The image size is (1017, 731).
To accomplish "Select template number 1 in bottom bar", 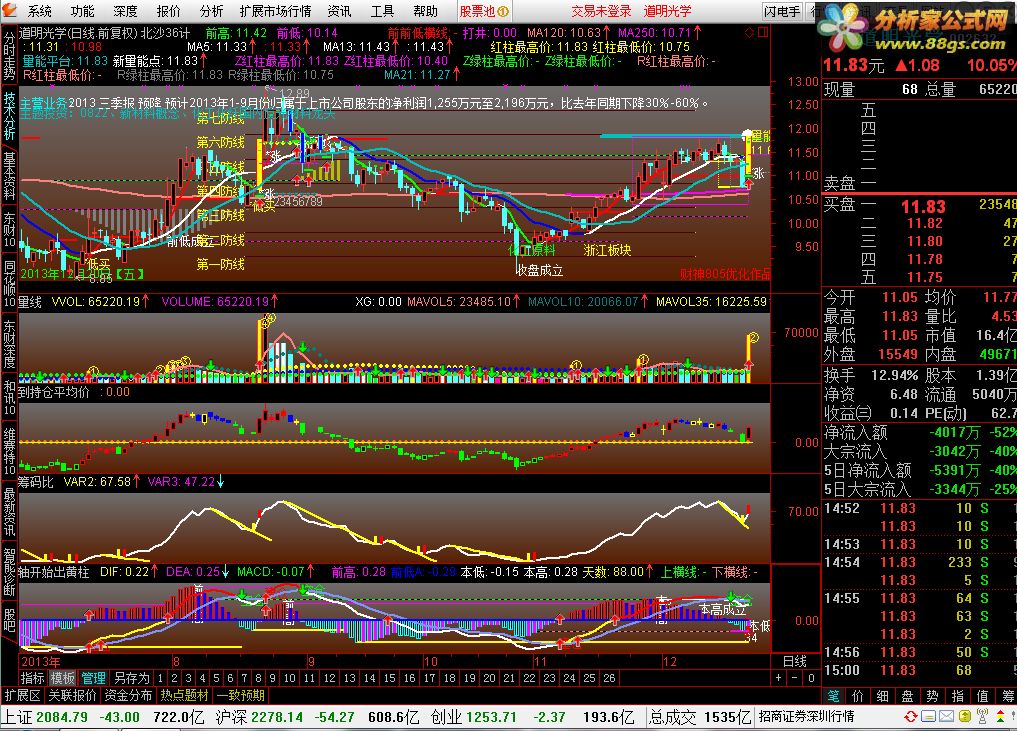I will tap(160, 678).
